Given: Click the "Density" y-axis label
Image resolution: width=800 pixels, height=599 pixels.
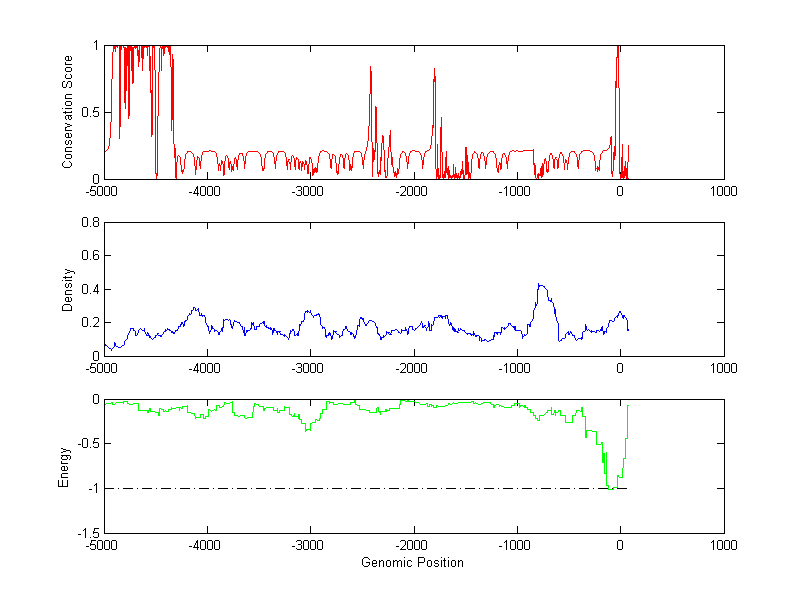Looking at the screenshot, I should (x=68, y=289).
